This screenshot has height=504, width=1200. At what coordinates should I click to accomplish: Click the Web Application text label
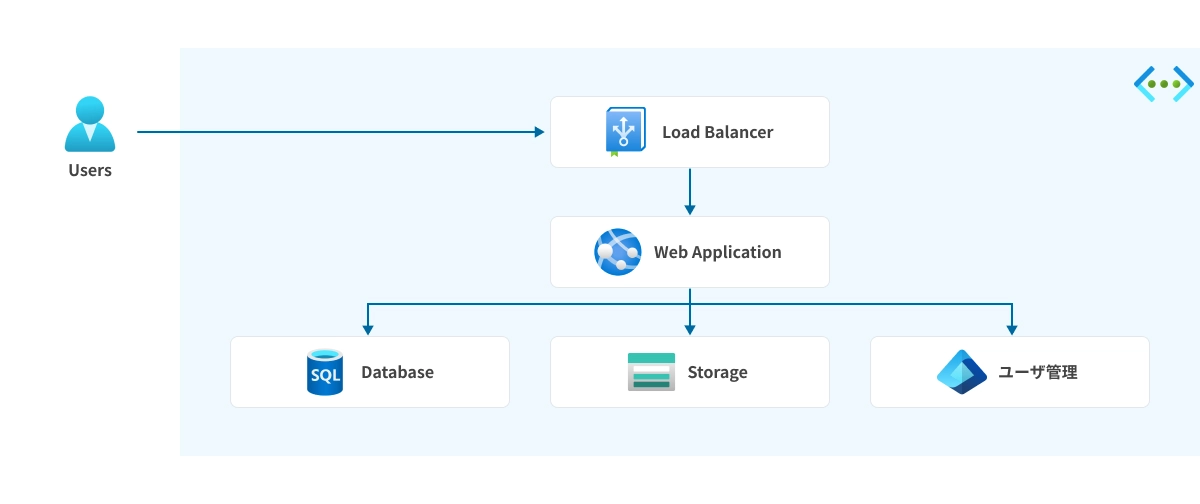pyautogui.click(x=717, y=252)
